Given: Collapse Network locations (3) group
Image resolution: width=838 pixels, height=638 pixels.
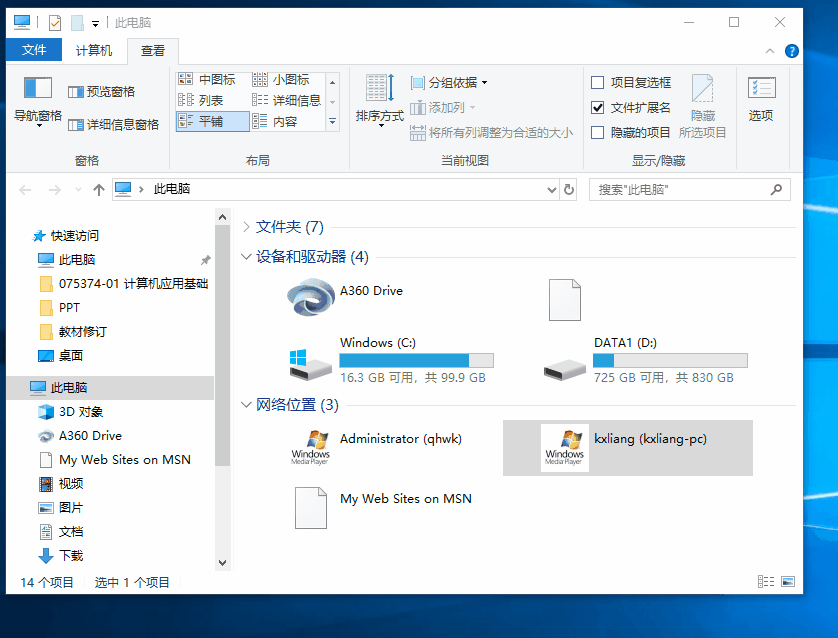Looking at the screenshot, I should pyautogui.click(x=246, y=405).
